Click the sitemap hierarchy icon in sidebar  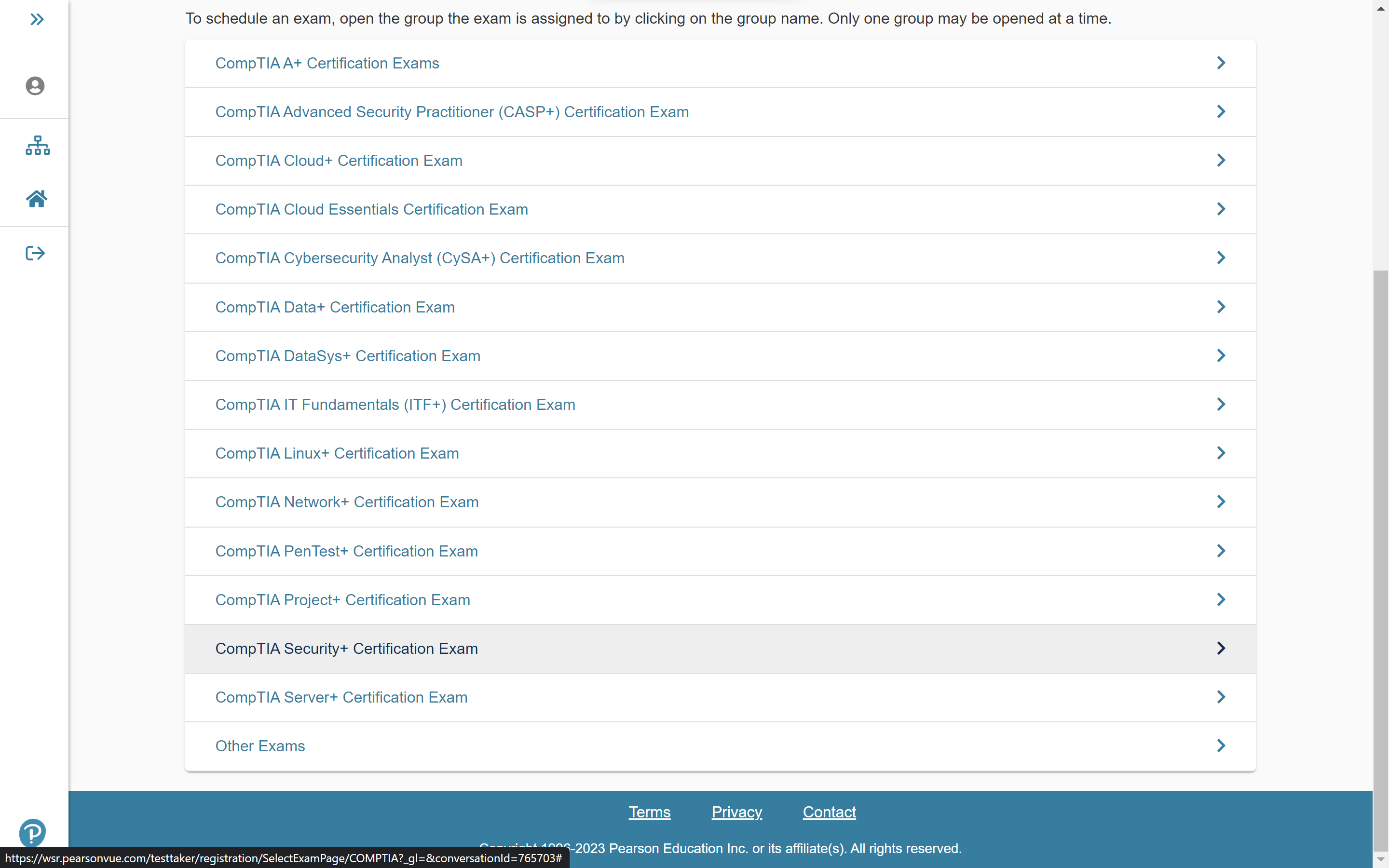(37, 145)
